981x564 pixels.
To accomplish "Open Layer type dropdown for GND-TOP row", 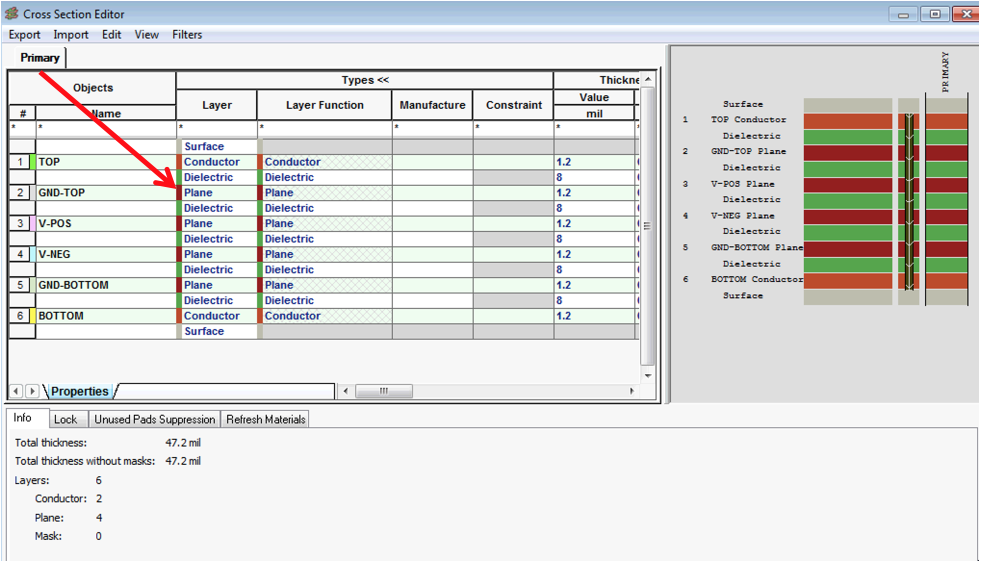I will point(216,193).
